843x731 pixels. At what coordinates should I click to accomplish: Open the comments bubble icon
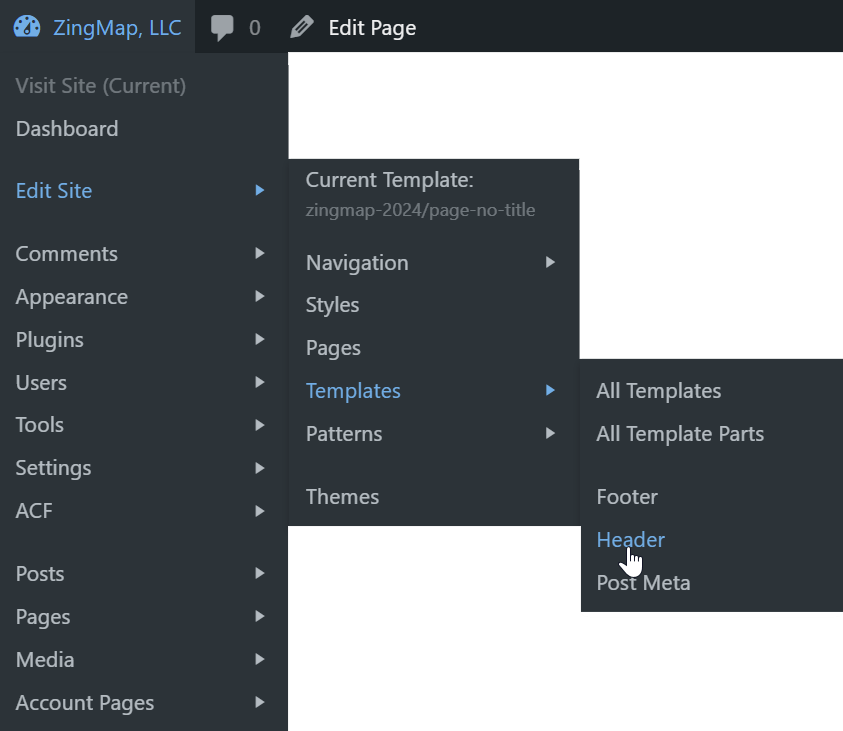(222, 28)
